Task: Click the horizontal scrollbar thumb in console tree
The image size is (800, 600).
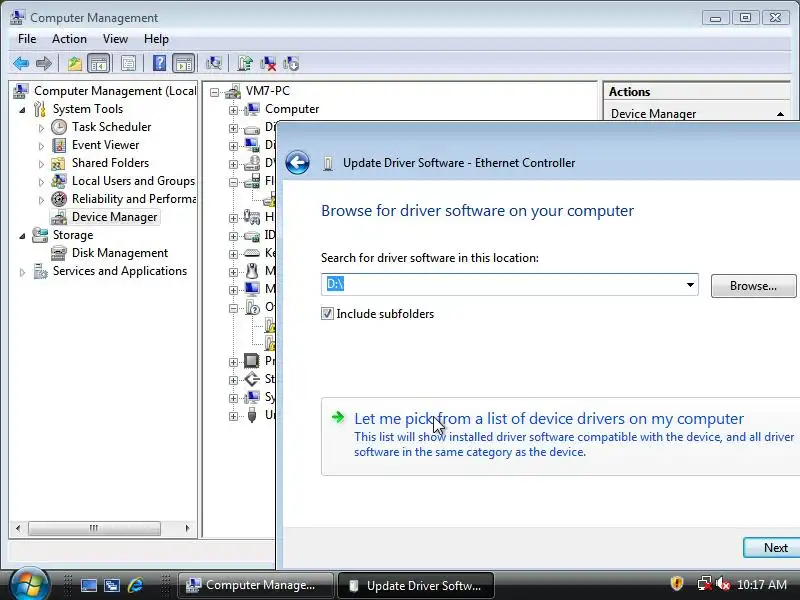Action: 94,528
